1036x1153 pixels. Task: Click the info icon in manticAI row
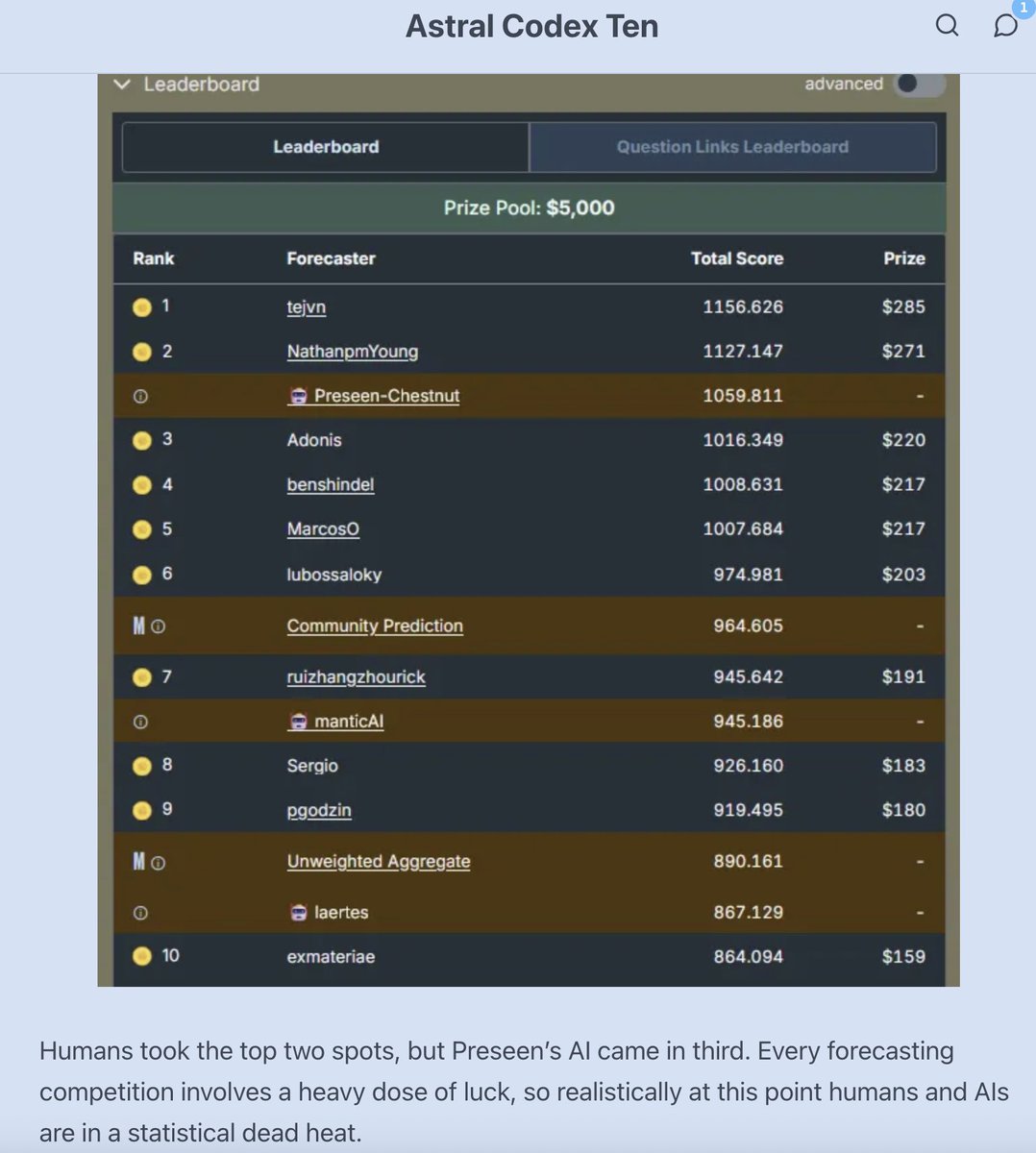[140, 722]
